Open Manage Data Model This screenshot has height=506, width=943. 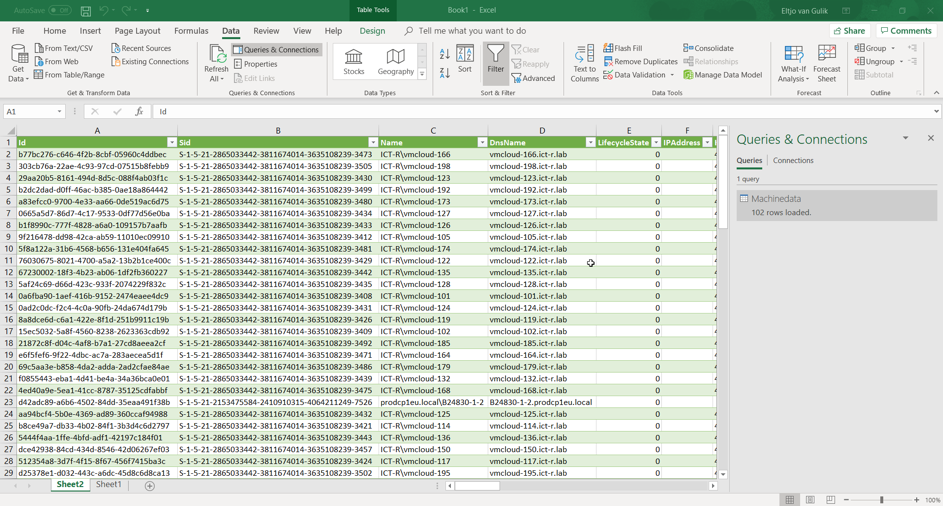722,75
